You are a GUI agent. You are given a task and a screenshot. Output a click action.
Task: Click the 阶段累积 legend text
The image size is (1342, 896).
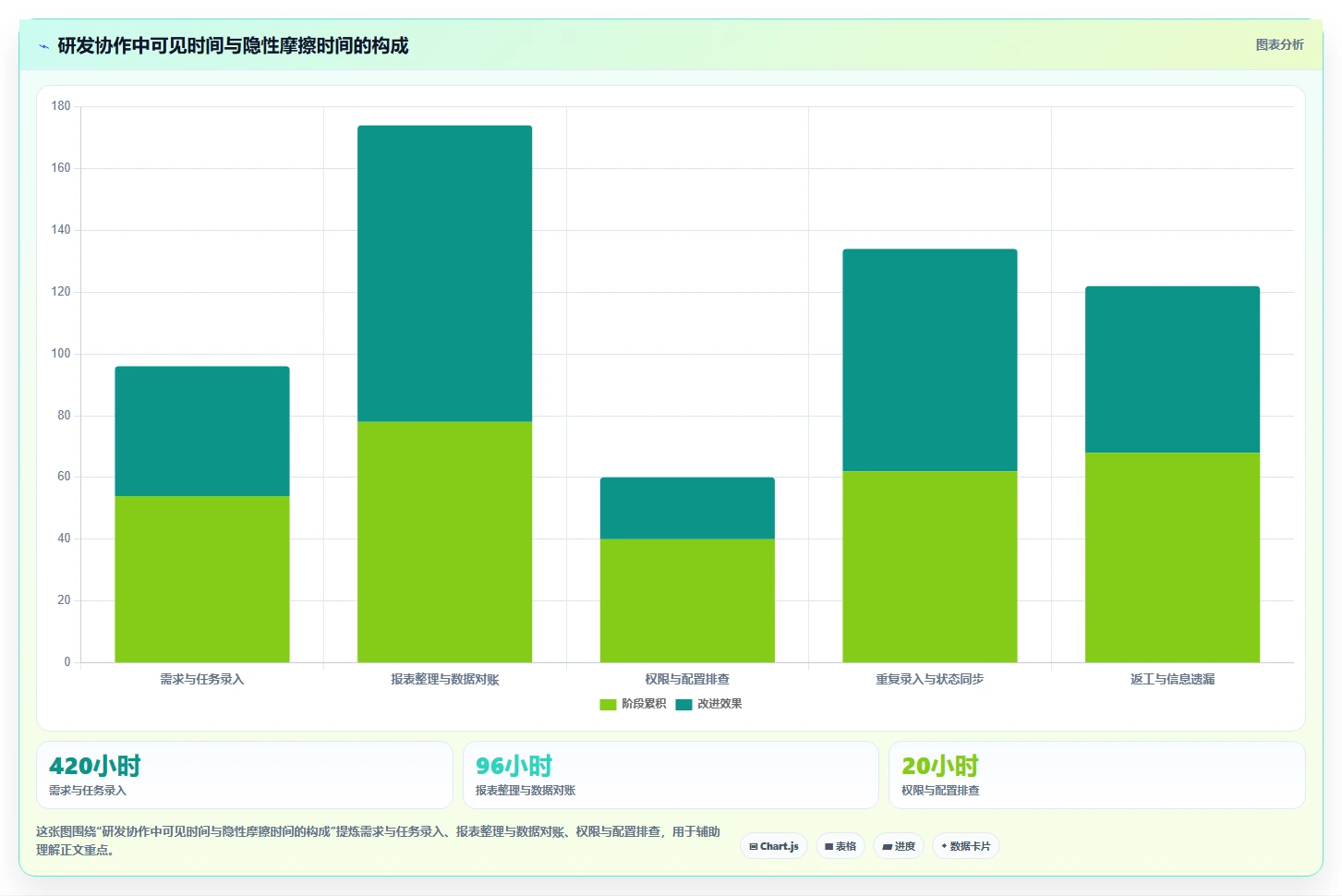pos(643,704)
